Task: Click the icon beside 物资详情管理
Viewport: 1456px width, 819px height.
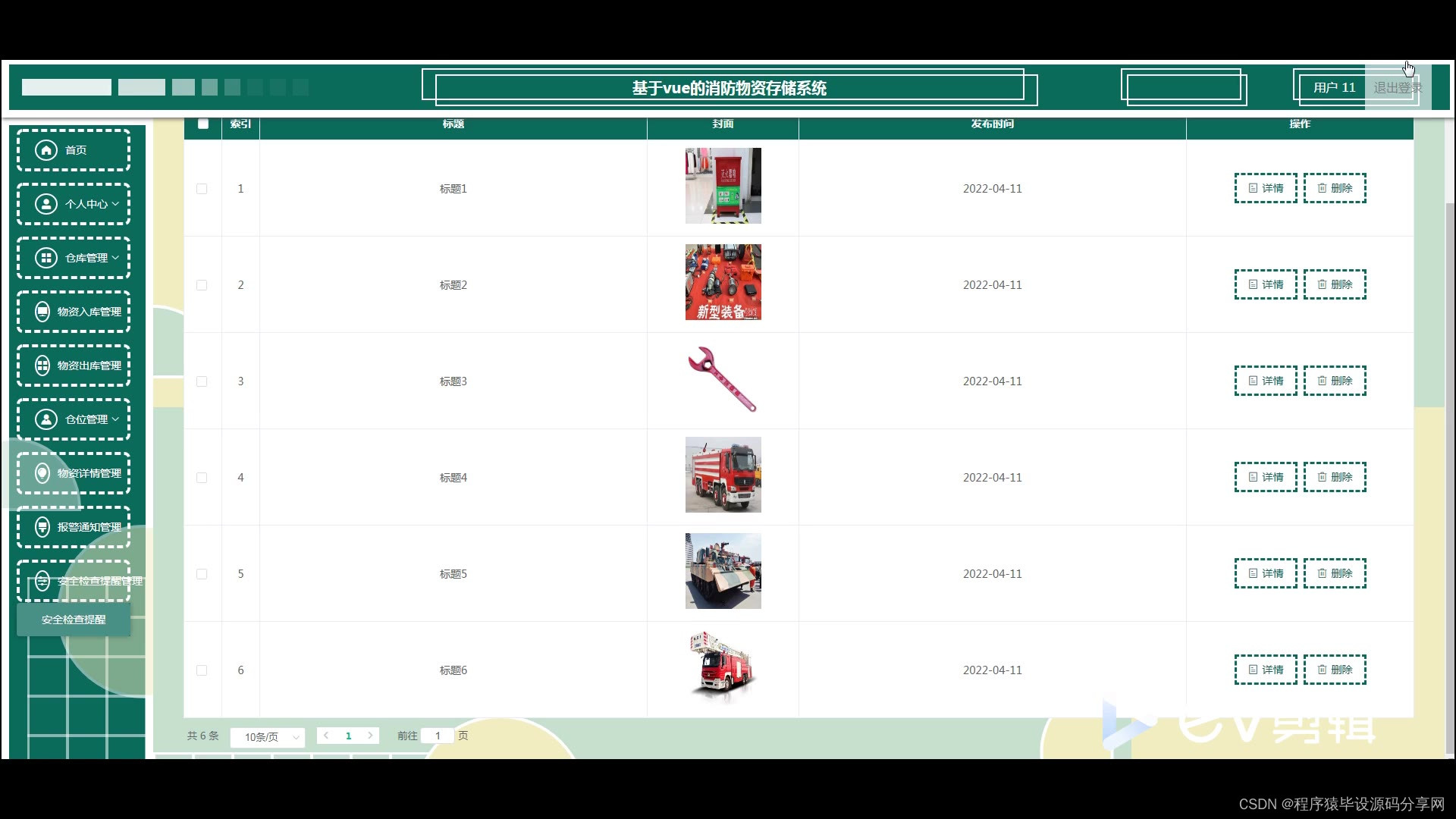Action: [x=42, y=473]
